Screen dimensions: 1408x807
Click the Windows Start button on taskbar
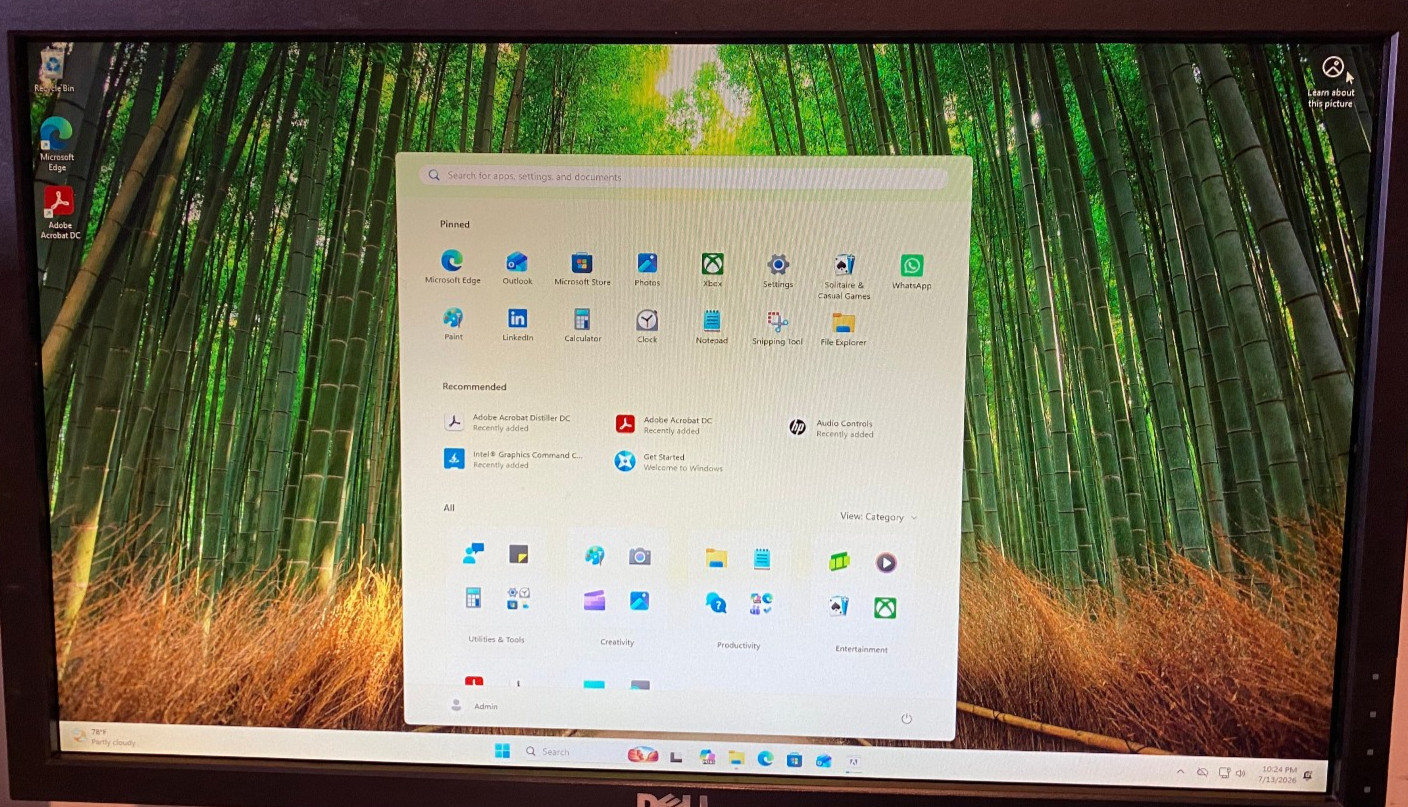(x=502, y=751)
